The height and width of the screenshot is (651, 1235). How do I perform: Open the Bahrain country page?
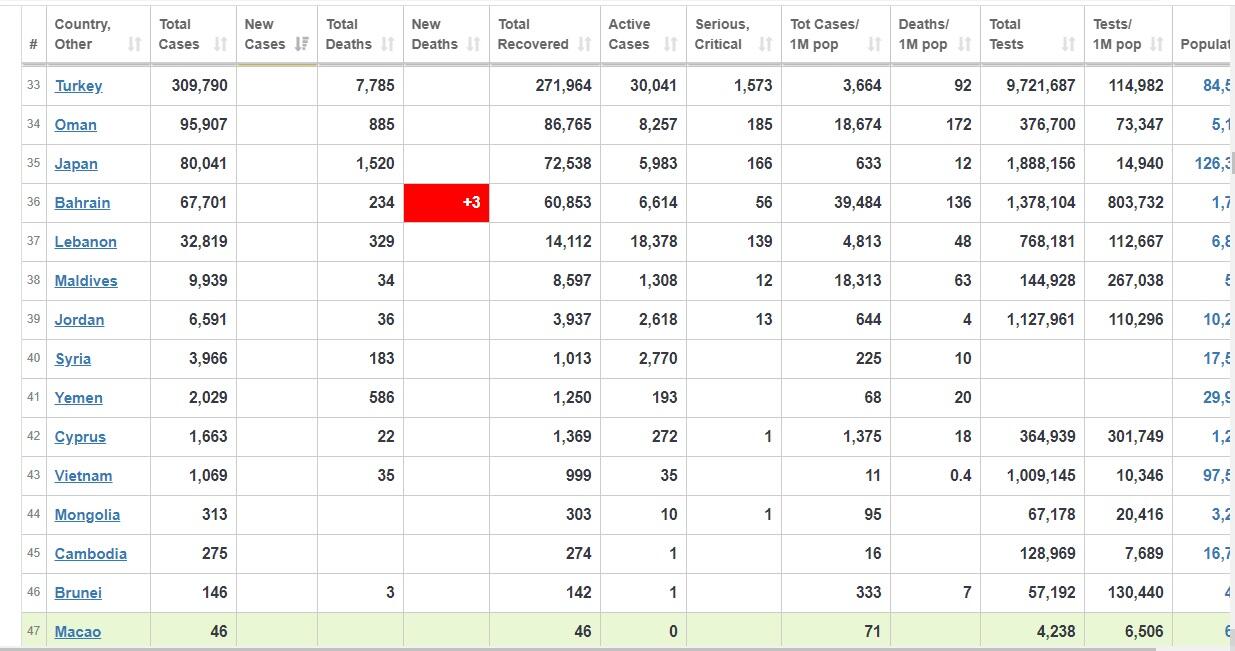click(82, 203)
